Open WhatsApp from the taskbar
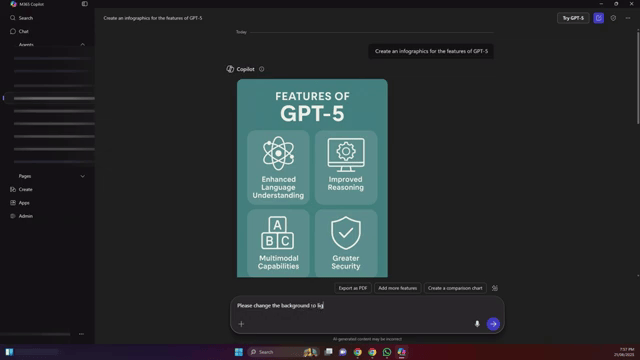Image resolution: width=640 pixels, height=360 pixels. [387, 352]
